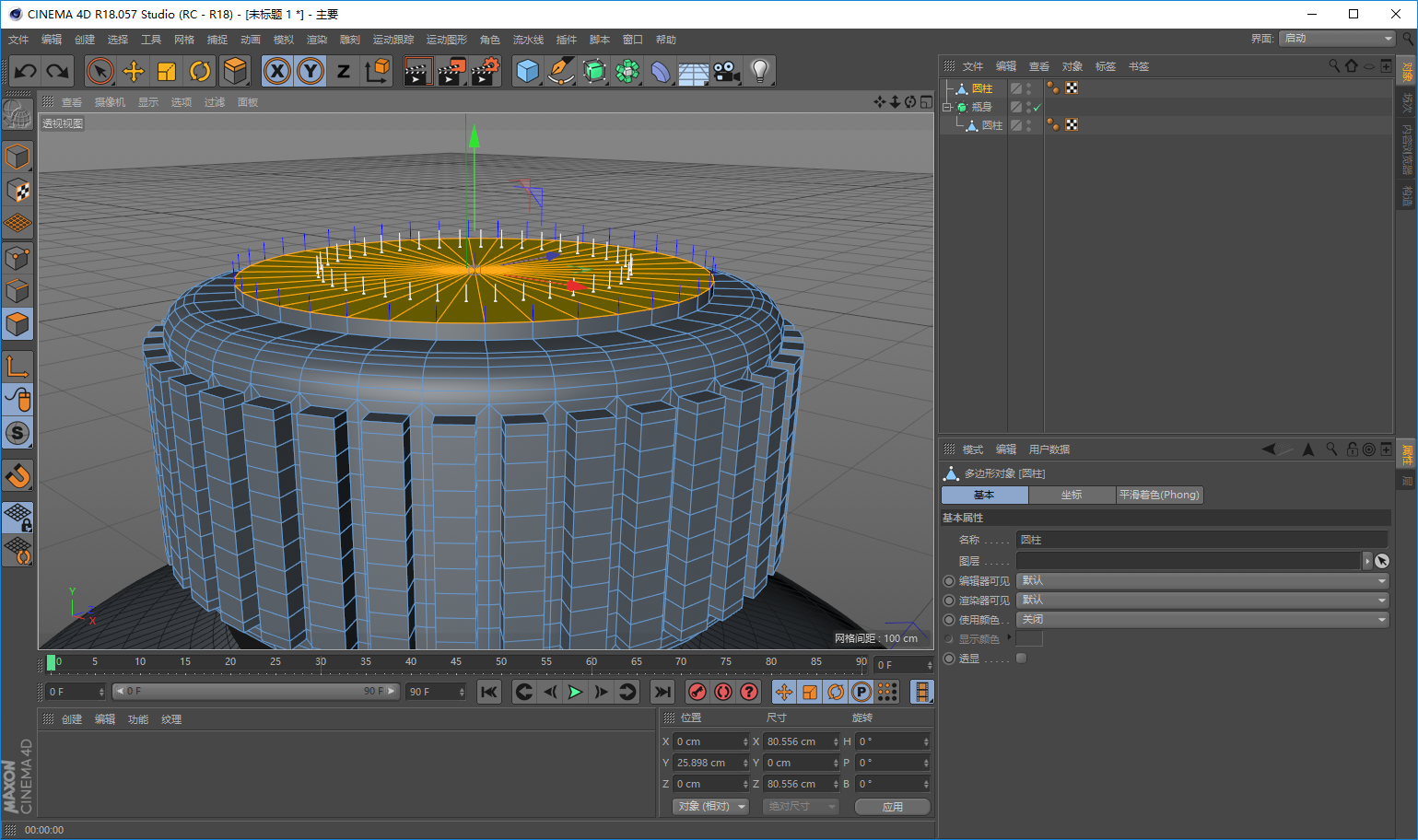Switch to Points mode
This screenshot has width=1418, height=840.
[x=18, y=258]
